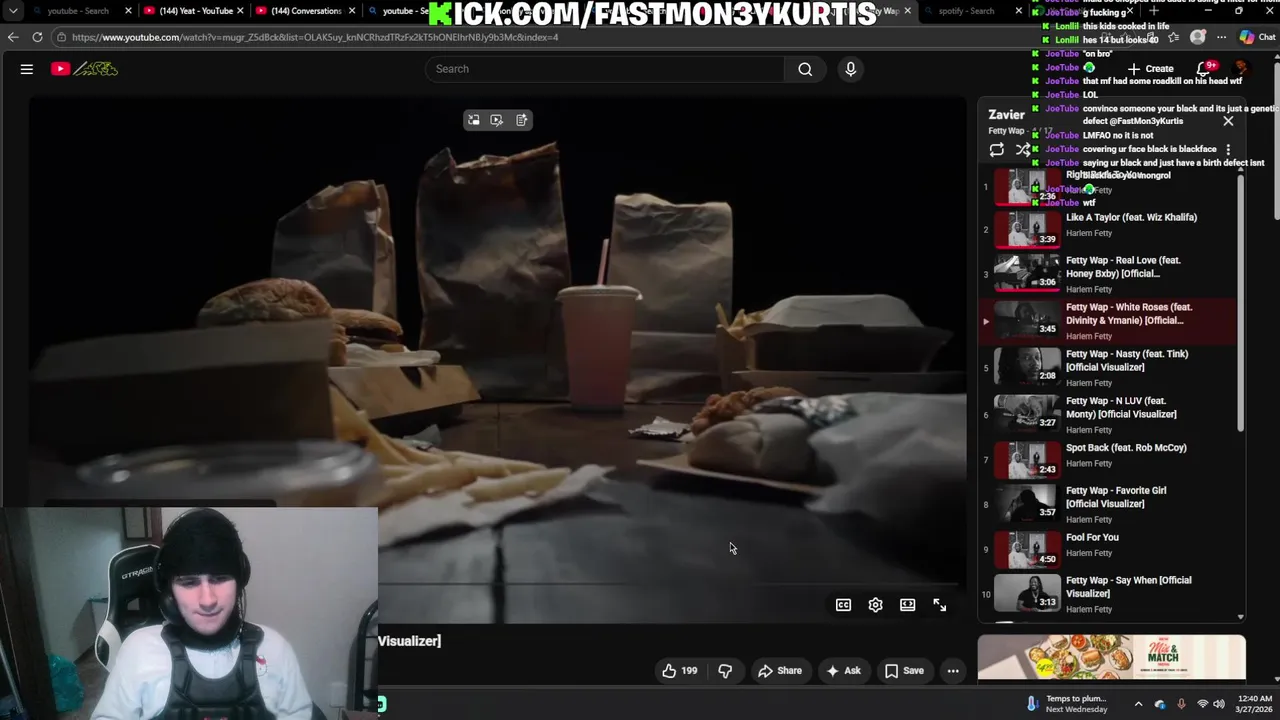Image resolution: width=1280 pixels, height=720 pixels.
Task: Go back in the browser
Action: (x=13, y=37)
